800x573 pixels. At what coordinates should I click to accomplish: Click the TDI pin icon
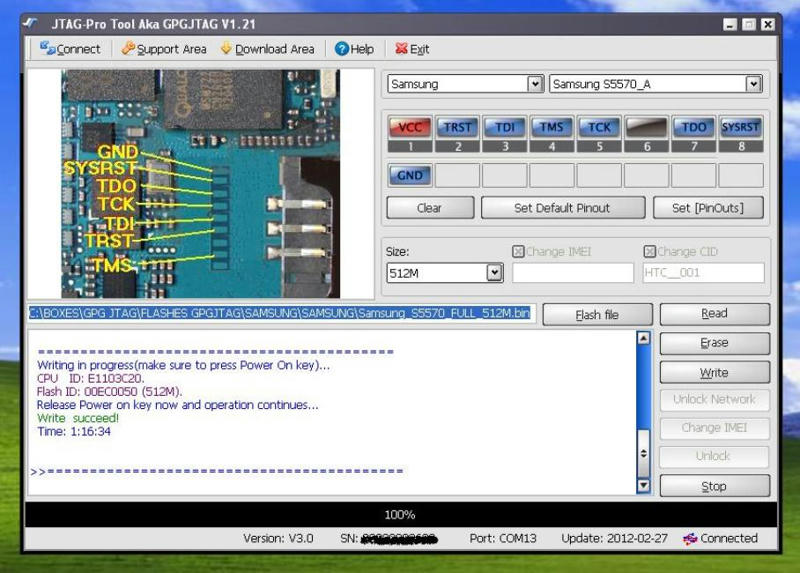click(x=505, y=127)
